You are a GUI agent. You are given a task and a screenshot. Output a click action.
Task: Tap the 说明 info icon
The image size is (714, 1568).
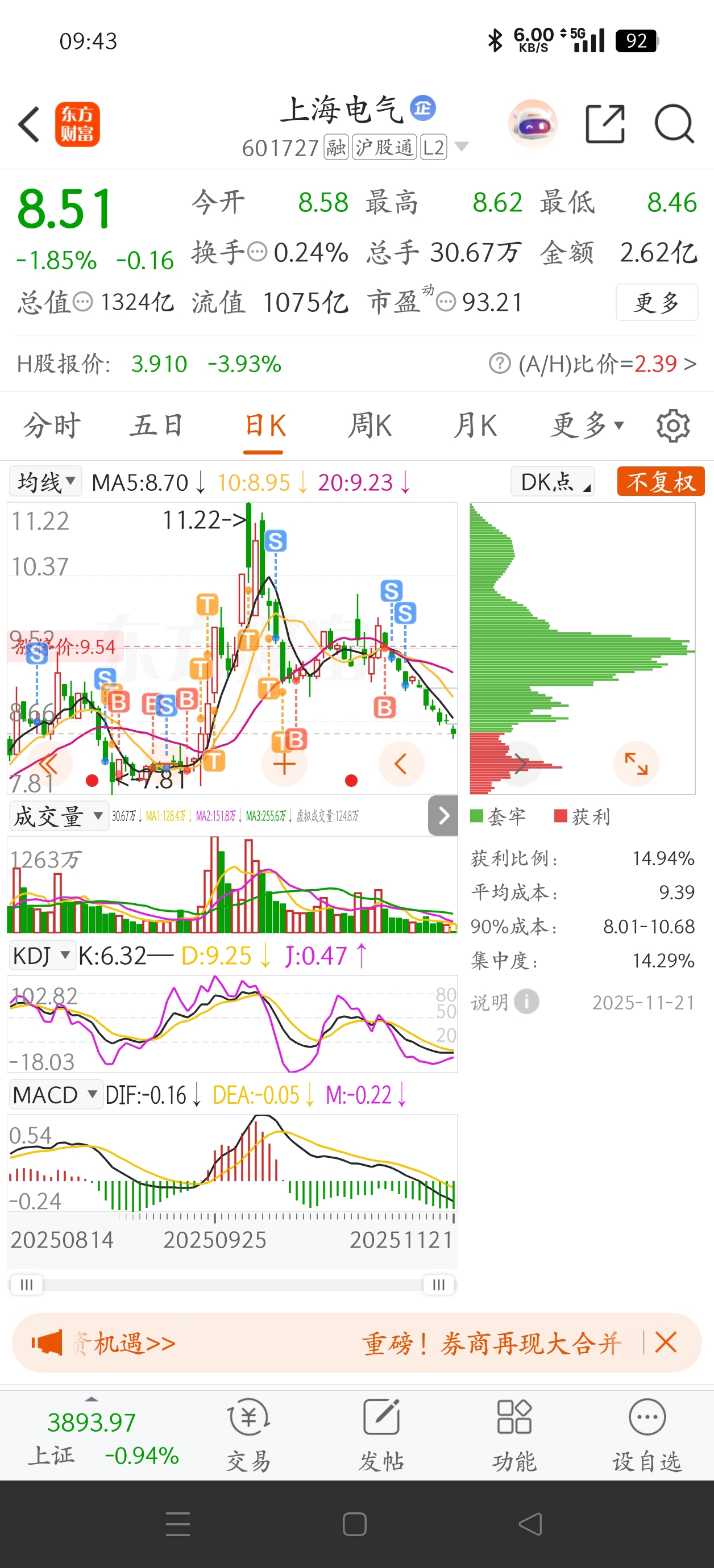tap(526, 1001)
